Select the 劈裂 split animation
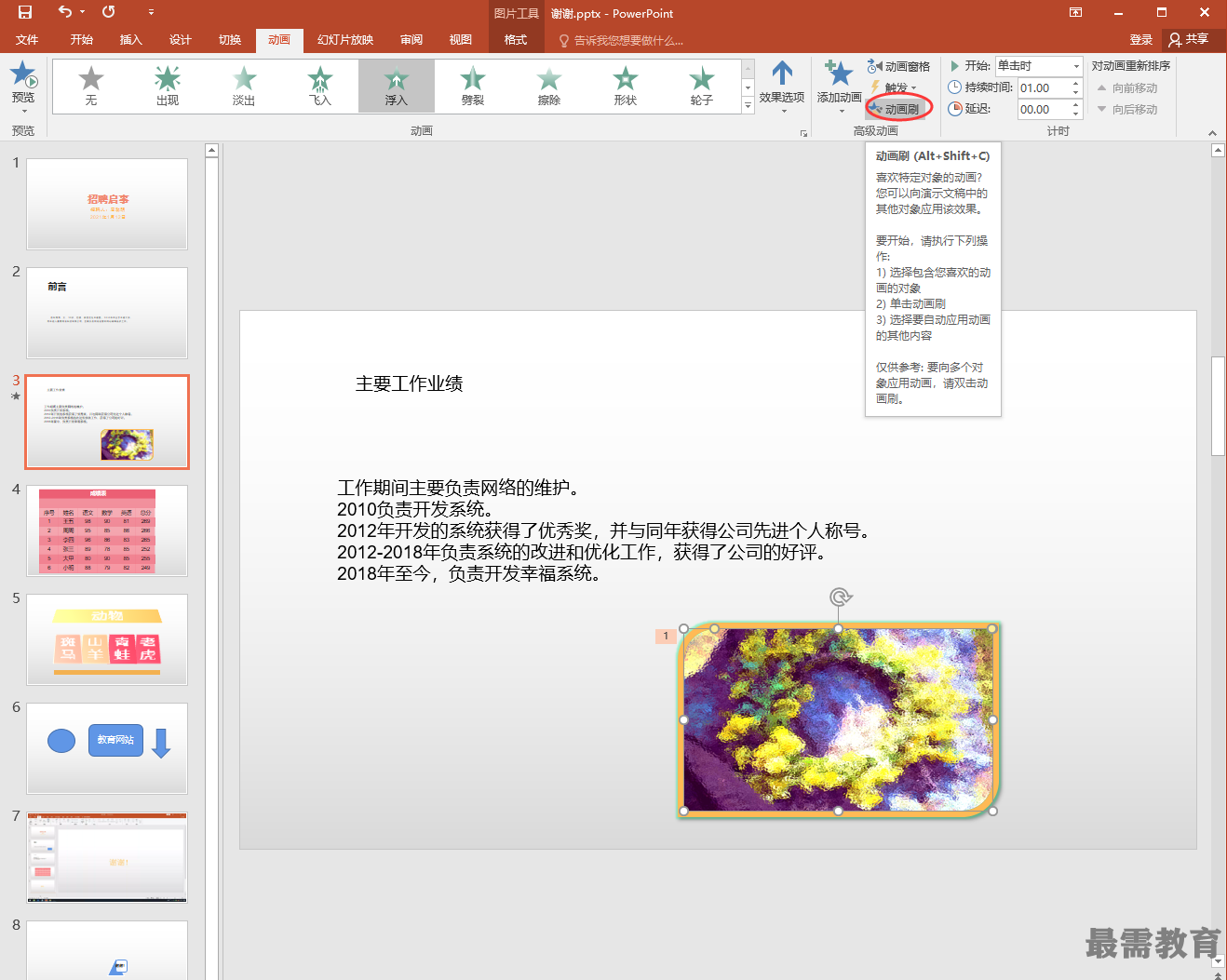This screenshot has height=980, width=1227. click(x=473, y=87)
